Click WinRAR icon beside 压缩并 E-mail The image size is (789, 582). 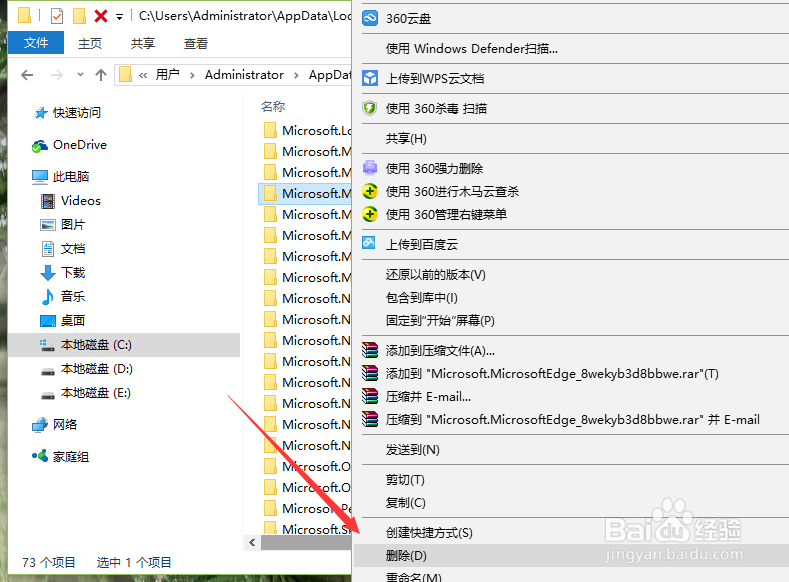(370, 396)
